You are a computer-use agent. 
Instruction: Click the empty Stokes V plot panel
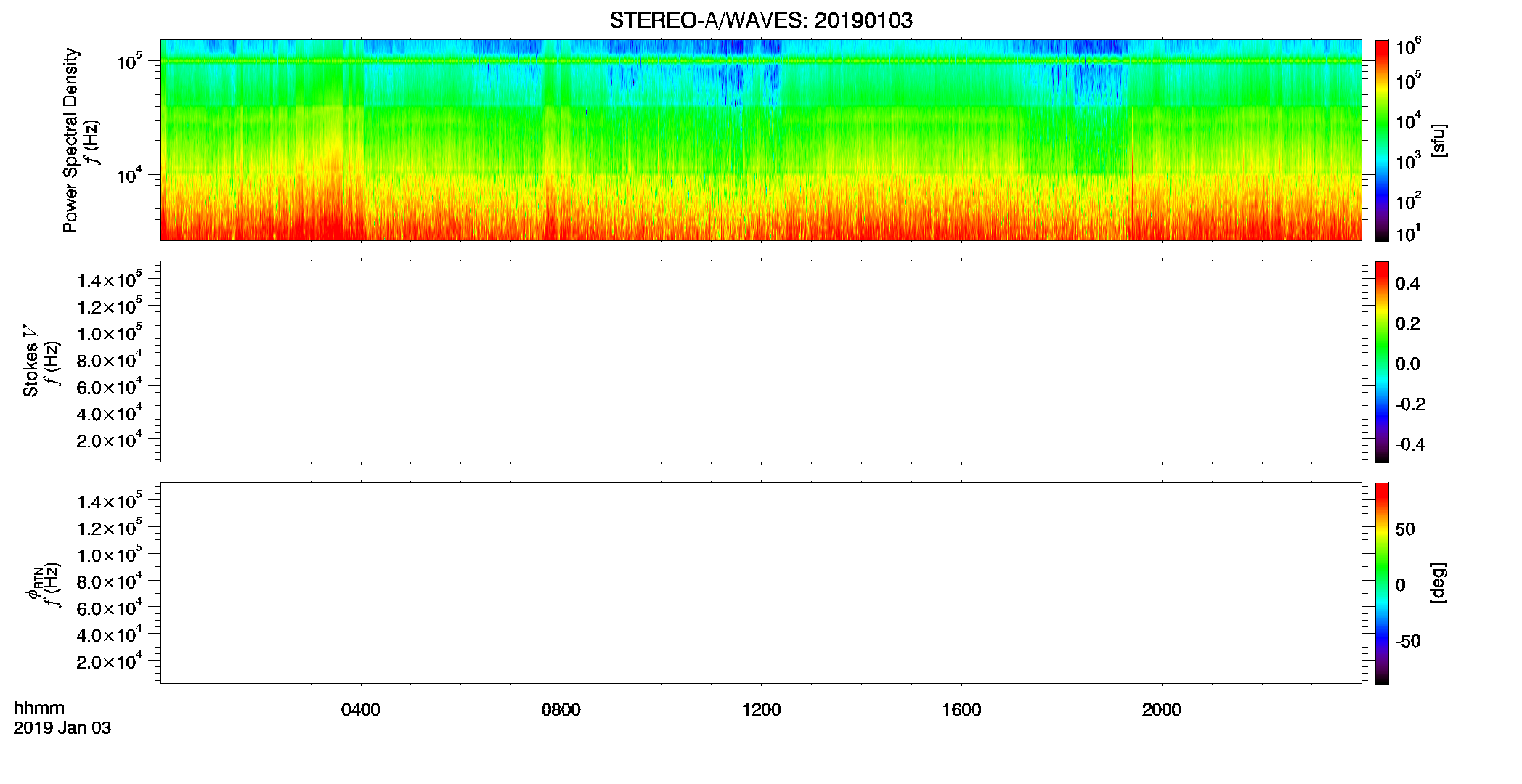(x=761, y=362)
